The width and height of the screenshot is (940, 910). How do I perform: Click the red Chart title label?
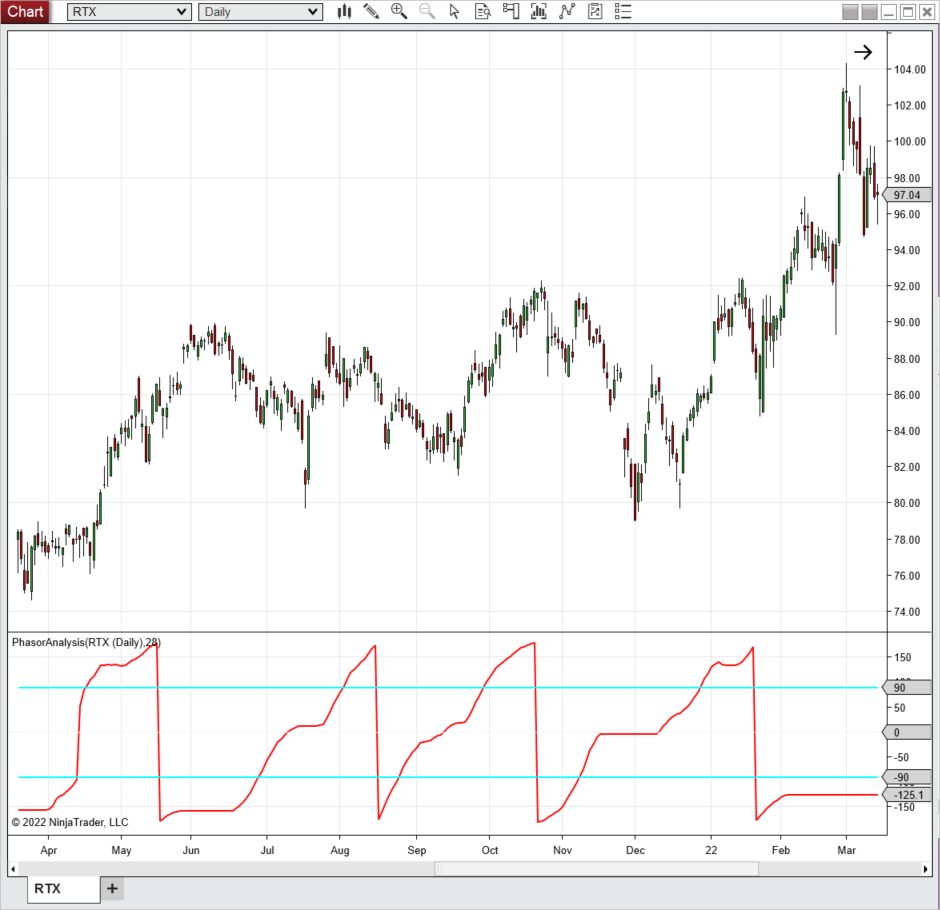25,12
